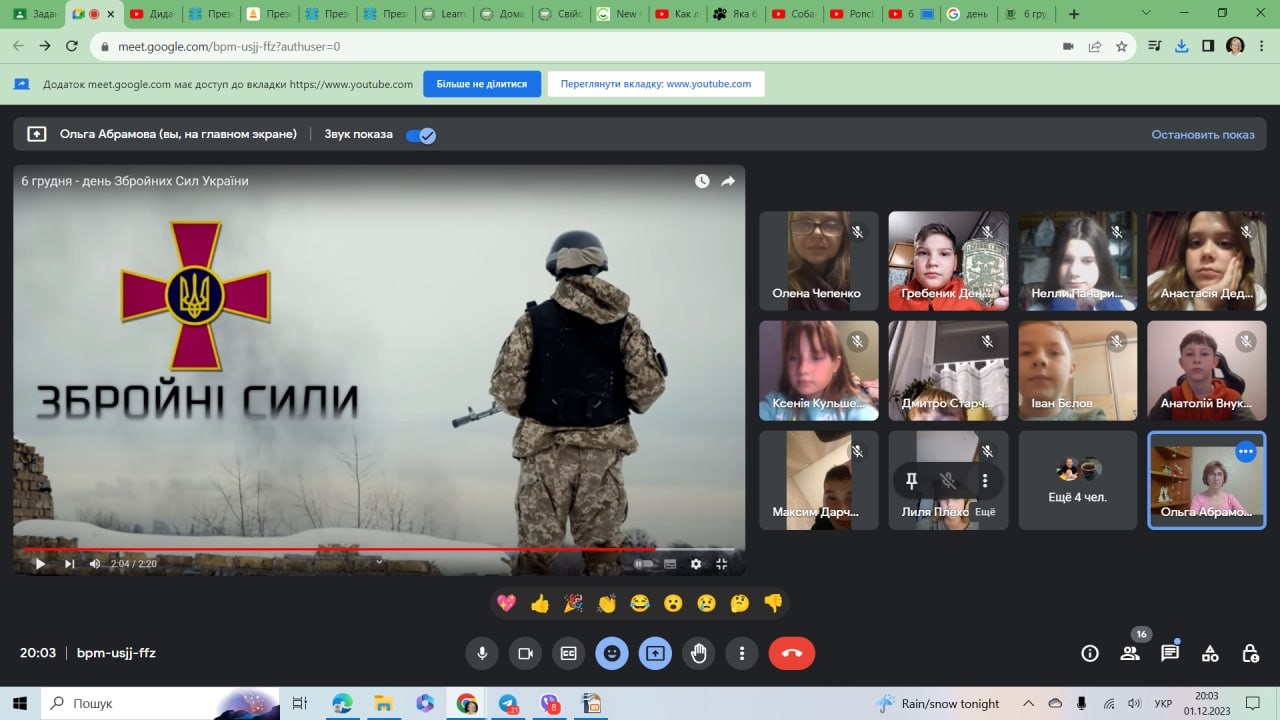Open host controls lock icon

[x=1250, y=653]
